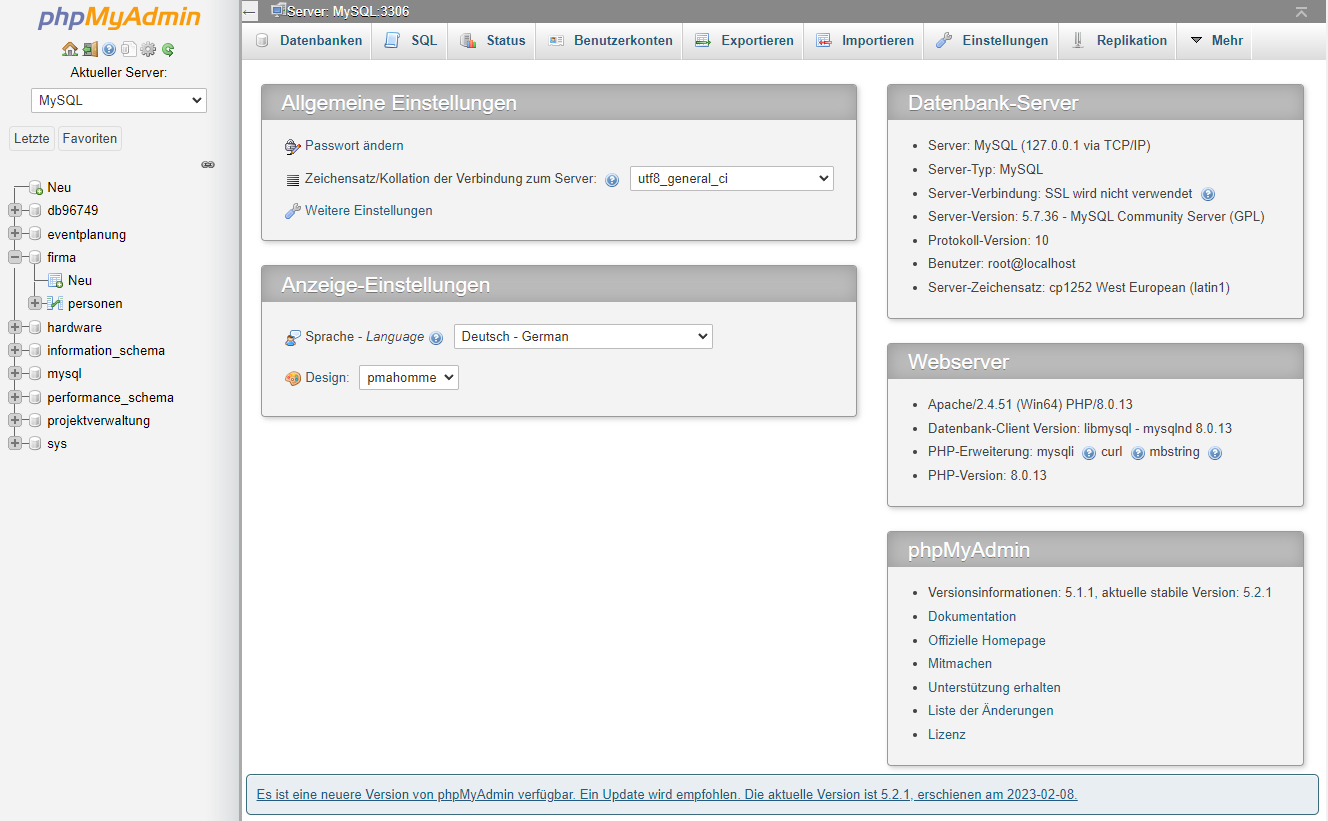Click Neu under the firma database

[x=80, y=281]
